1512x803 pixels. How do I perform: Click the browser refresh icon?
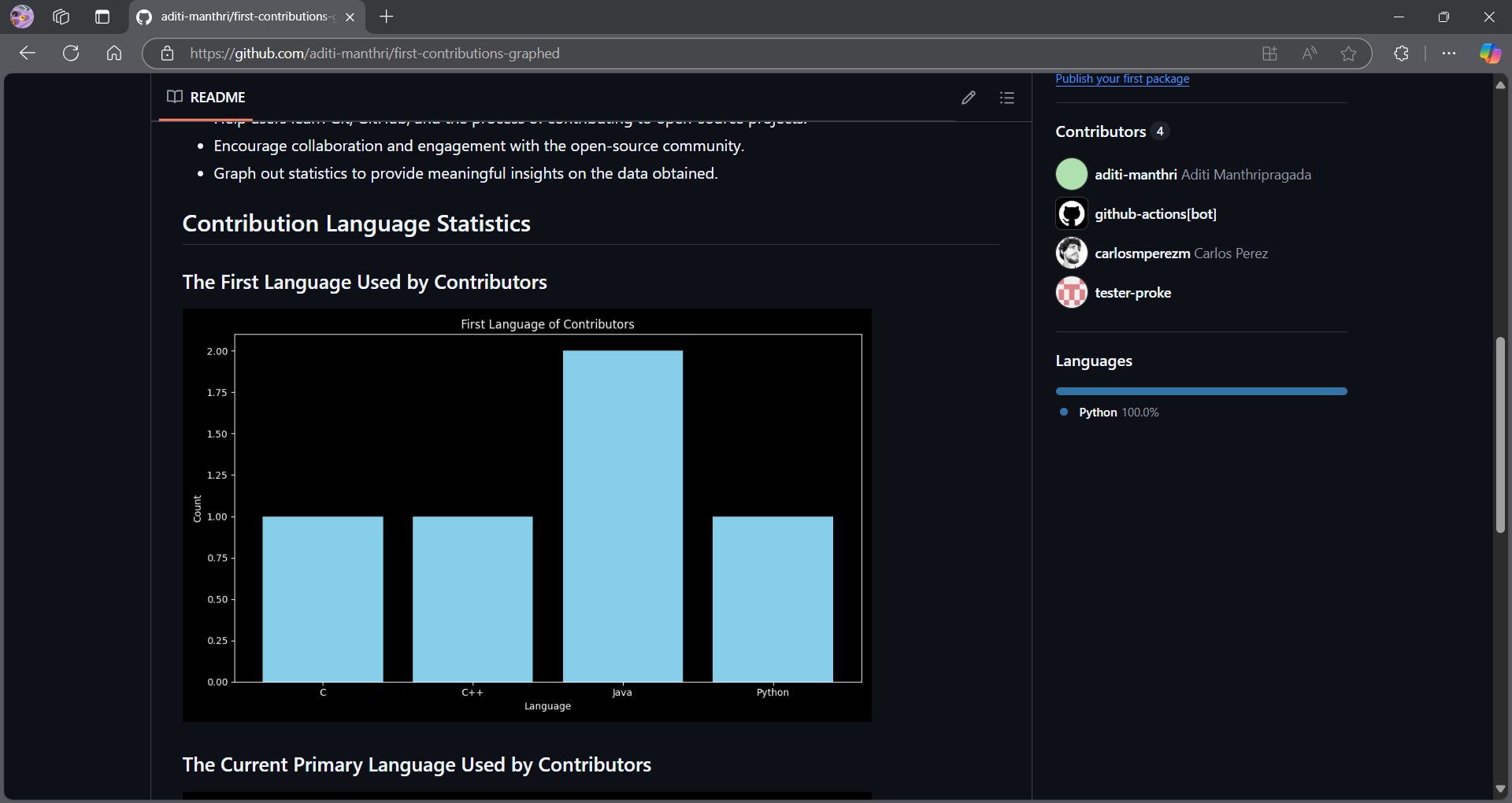pos(71,54)
